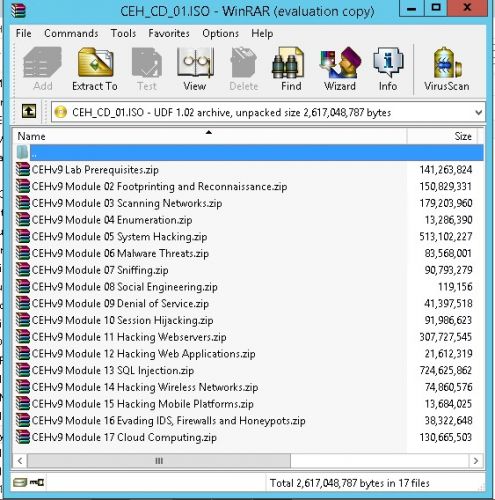Click the size value 141,263,824
This screenshot has width=495, height=500.
[446, 169]
